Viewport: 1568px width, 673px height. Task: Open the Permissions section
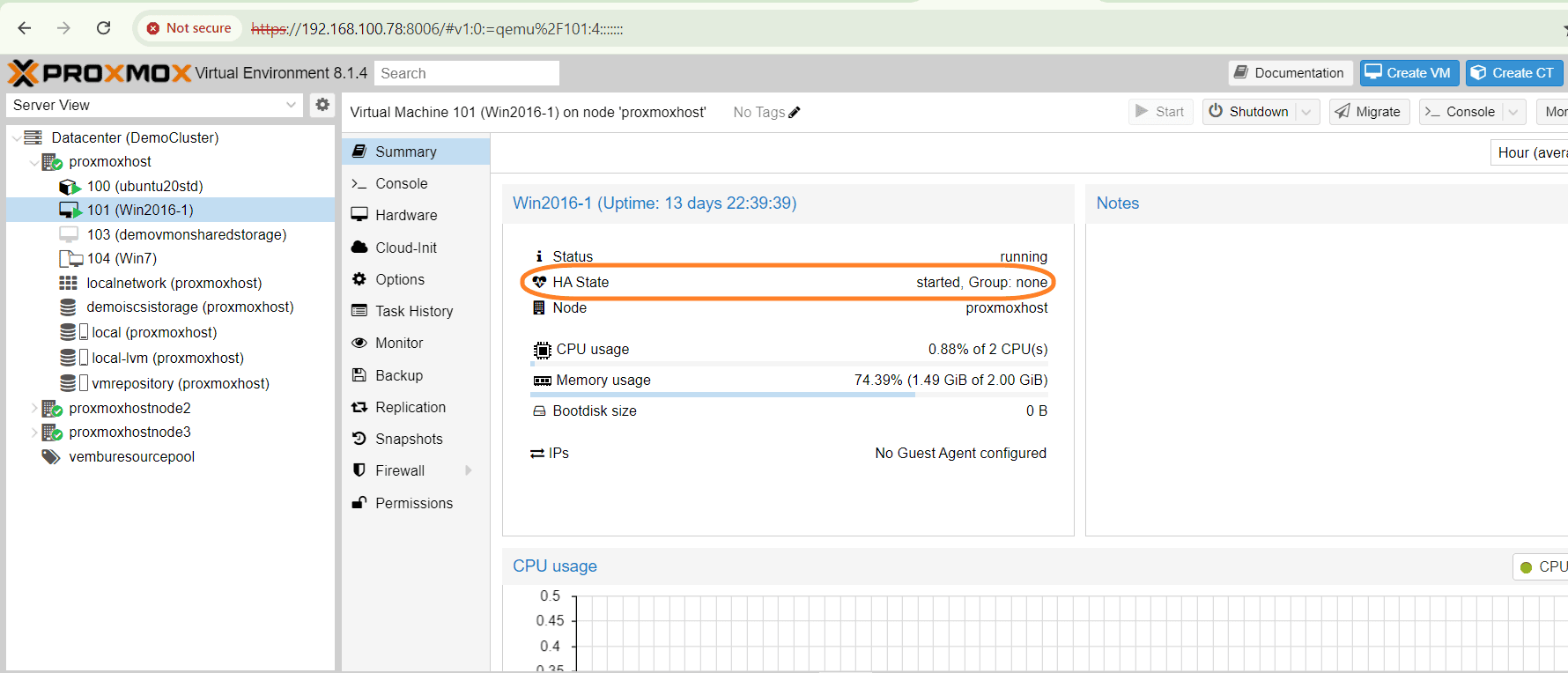(416, 503)
